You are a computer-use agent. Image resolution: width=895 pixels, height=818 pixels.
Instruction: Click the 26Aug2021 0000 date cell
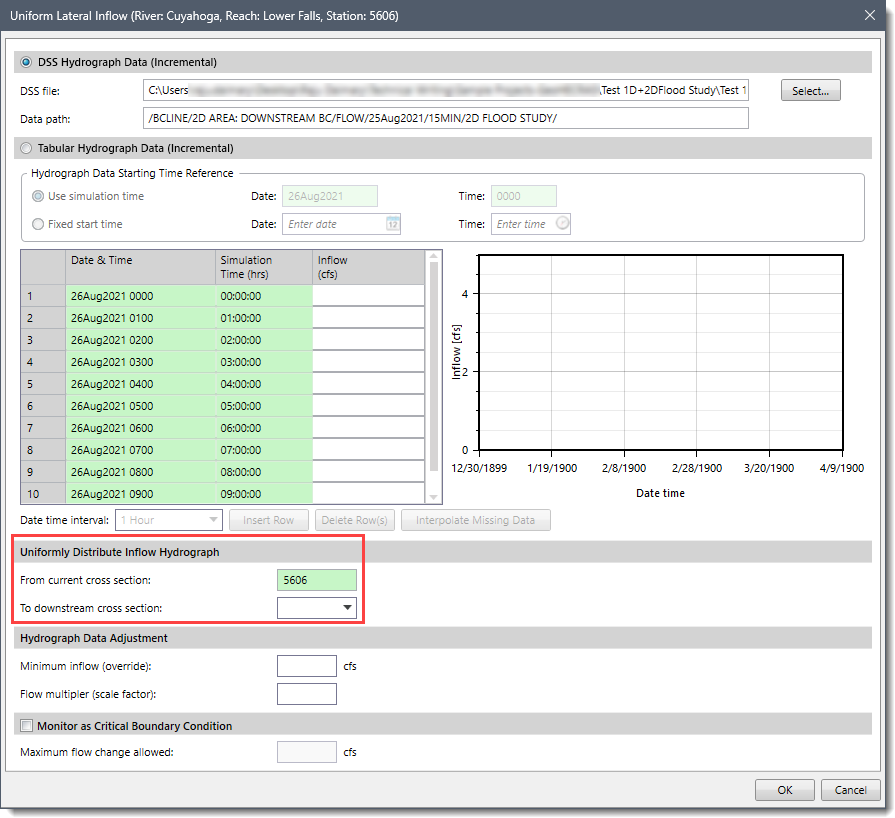140,296
